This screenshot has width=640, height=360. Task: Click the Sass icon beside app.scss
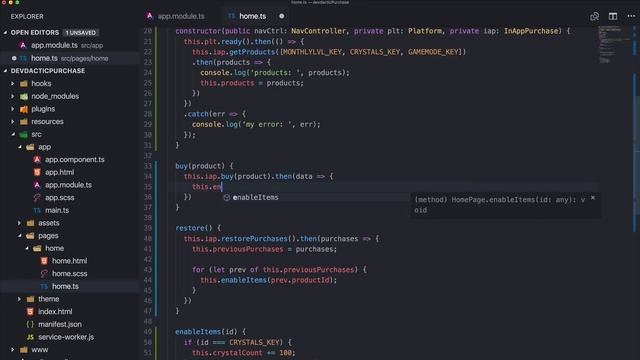37,198
